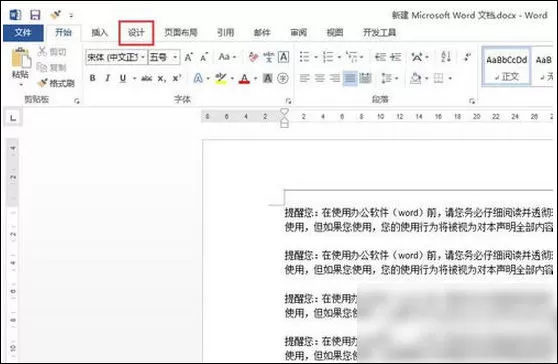
Task: Click the Phonetic Guide icon
Action: (x=269, y=57)
